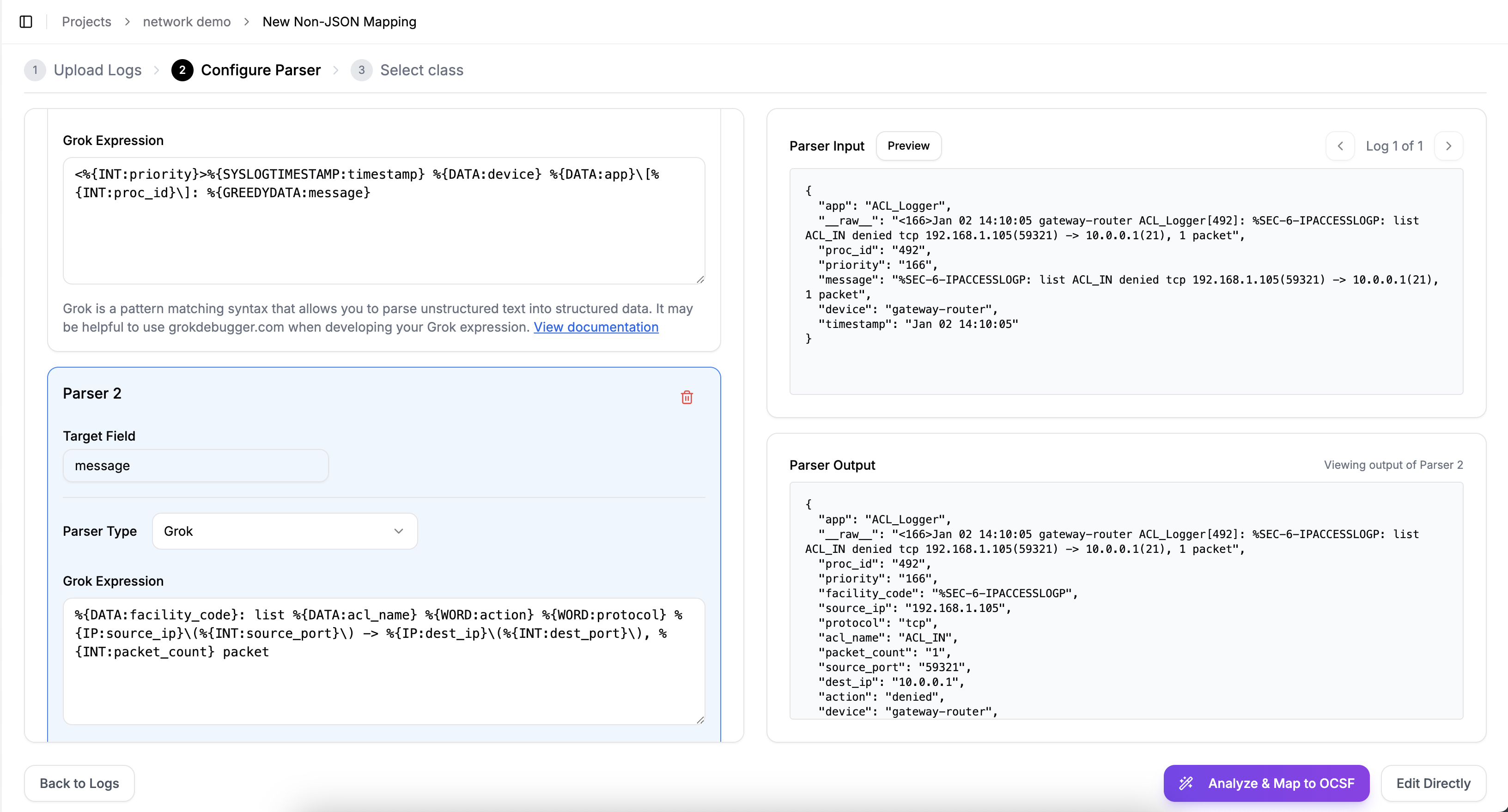Click the Target Field message input
The height and width of the screenshot is (812, 1508).
point(195,466)
